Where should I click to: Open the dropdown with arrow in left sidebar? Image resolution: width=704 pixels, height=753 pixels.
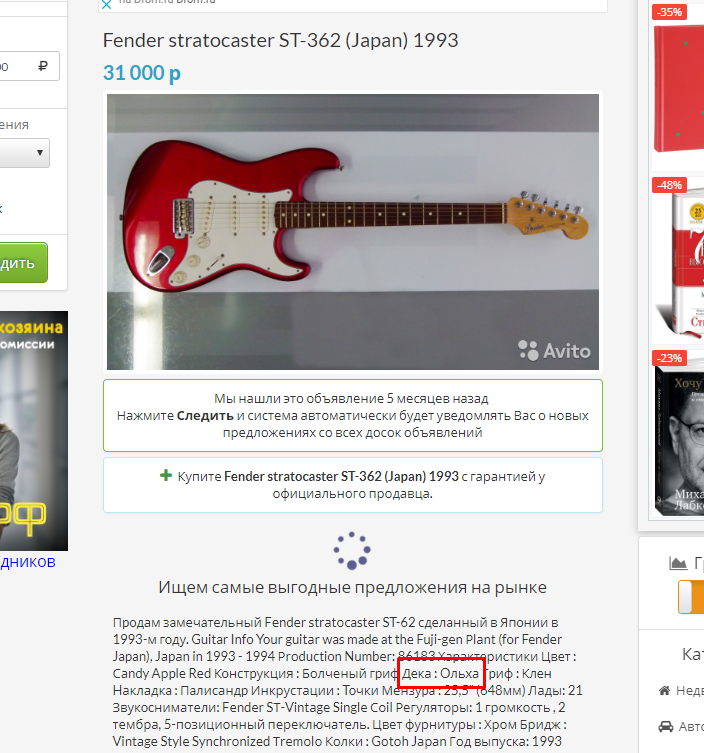(24, 153)
